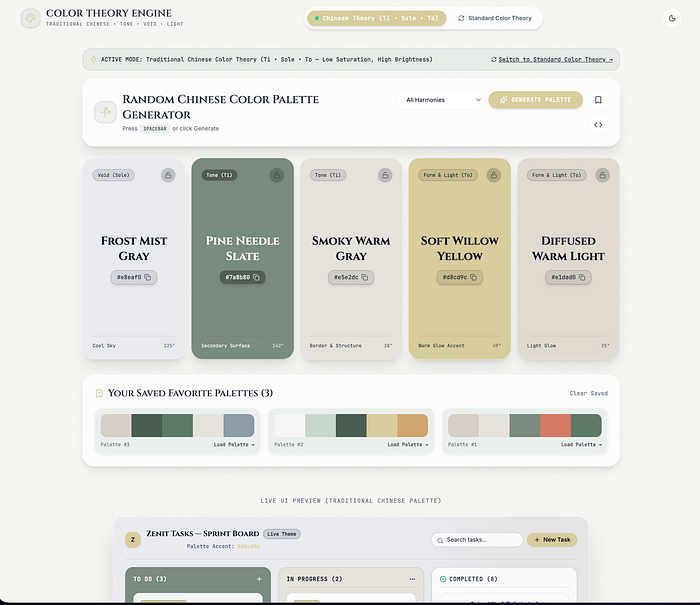Lock the Diffused Warm Light color
The height and width of the screenshot is (605, 700).
[x=602, y=175]
